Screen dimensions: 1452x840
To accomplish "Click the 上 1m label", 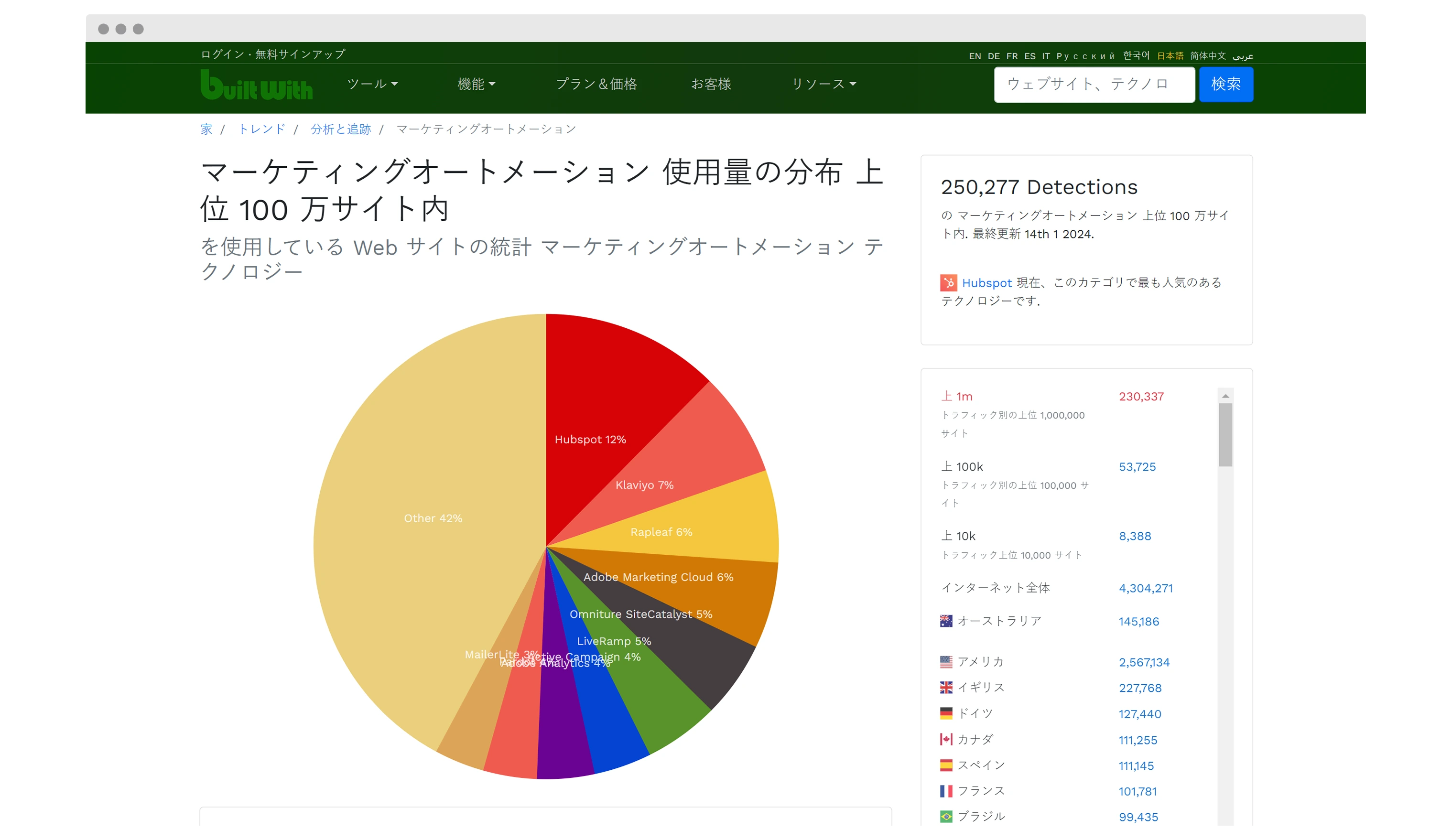I will pos(956,397).
